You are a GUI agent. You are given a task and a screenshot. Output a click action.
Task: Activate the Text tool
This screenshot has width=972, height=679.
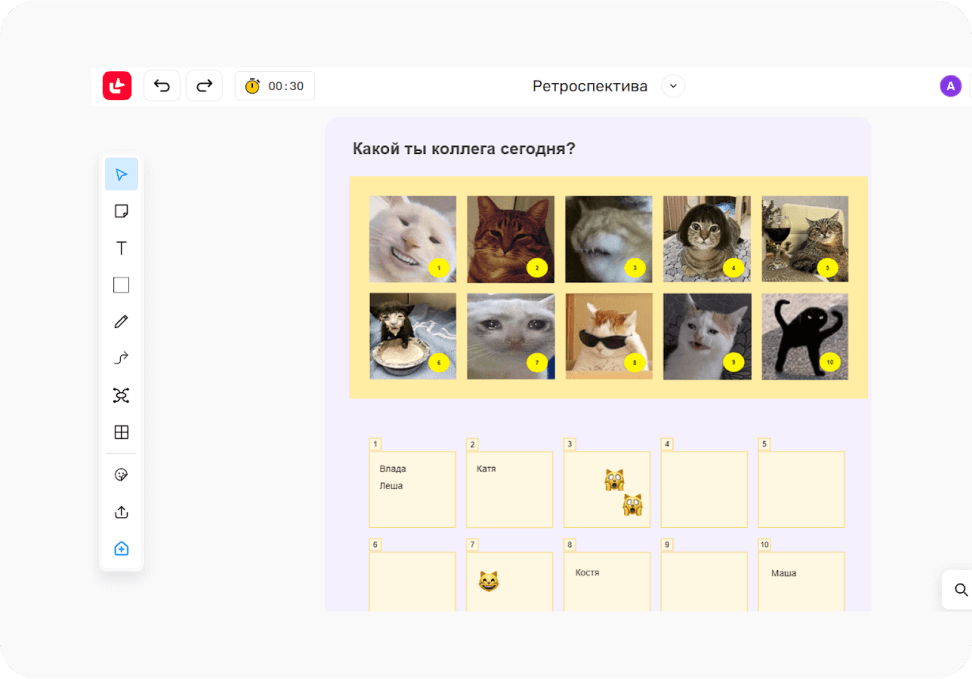[121, 248]
